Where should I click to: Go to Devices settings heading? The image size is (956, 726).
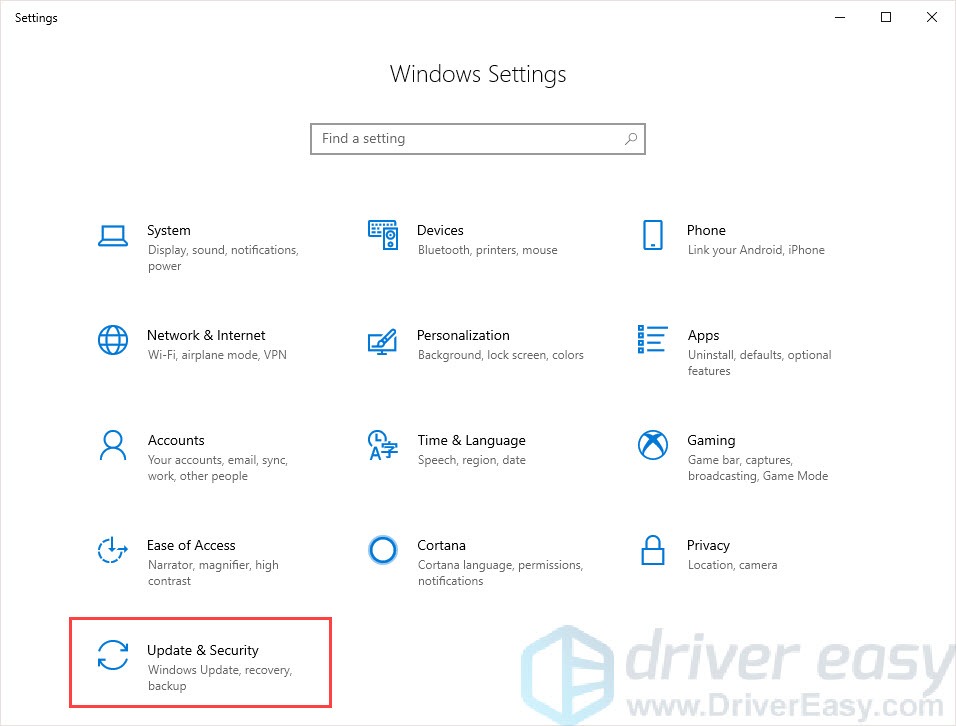(440, 230)
